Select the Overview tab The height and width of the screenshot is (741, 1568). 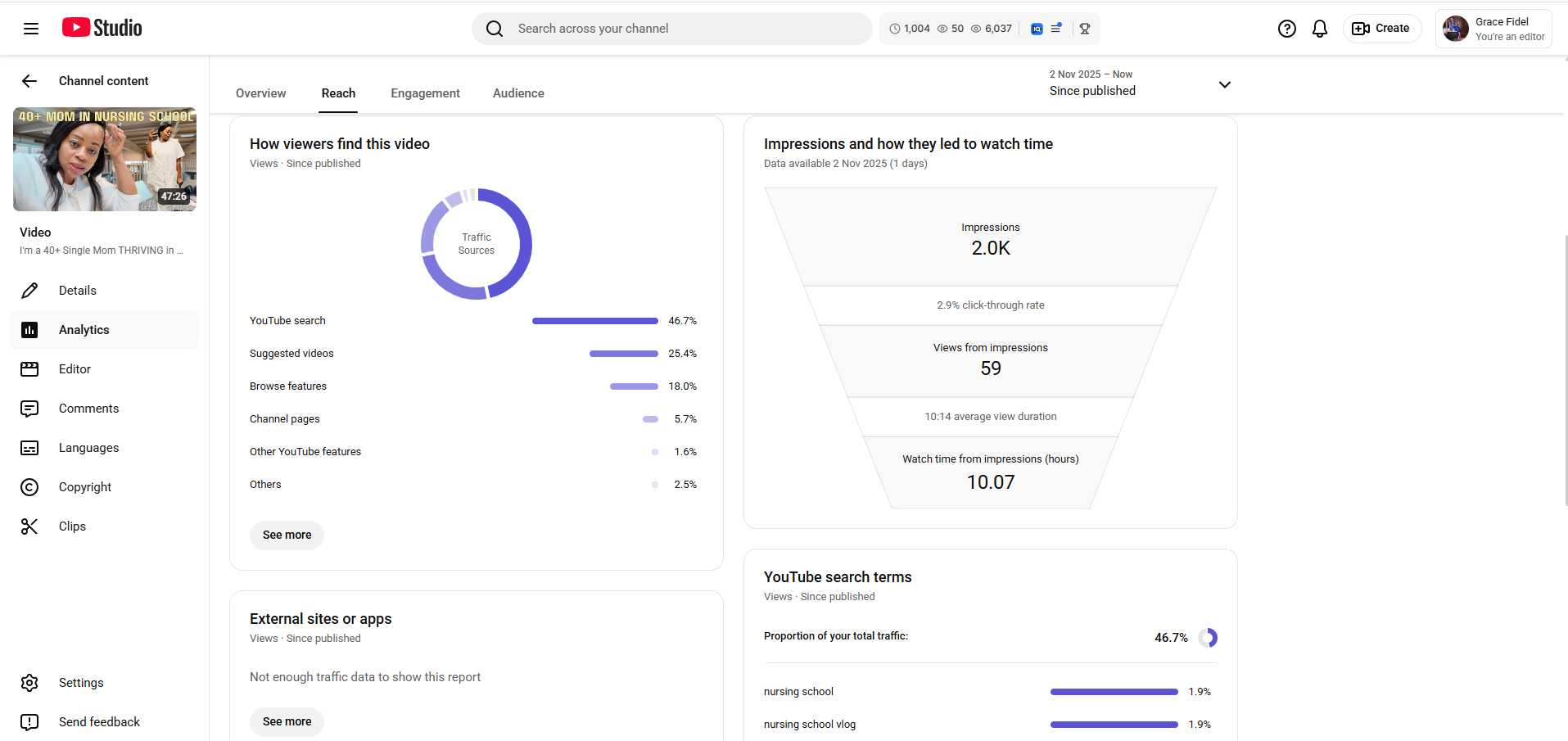(x=260, y=93)
